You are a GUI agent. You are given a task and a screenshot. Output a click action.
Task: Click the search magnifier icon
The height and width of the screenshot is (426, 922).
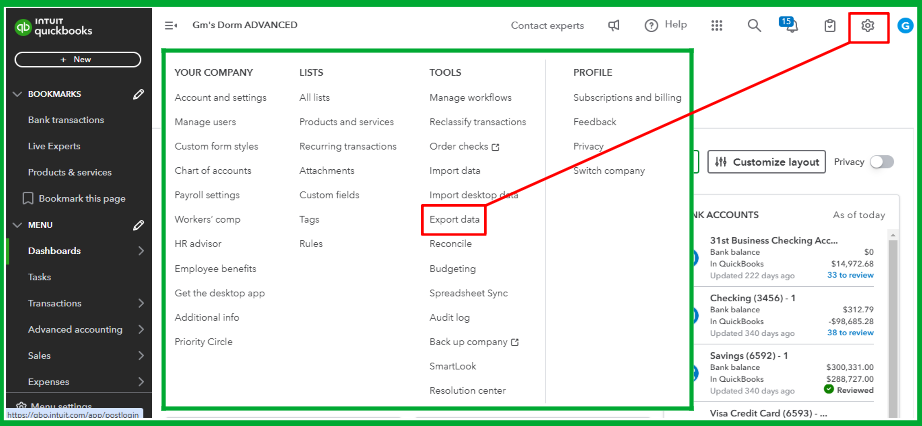click(754, 26)
